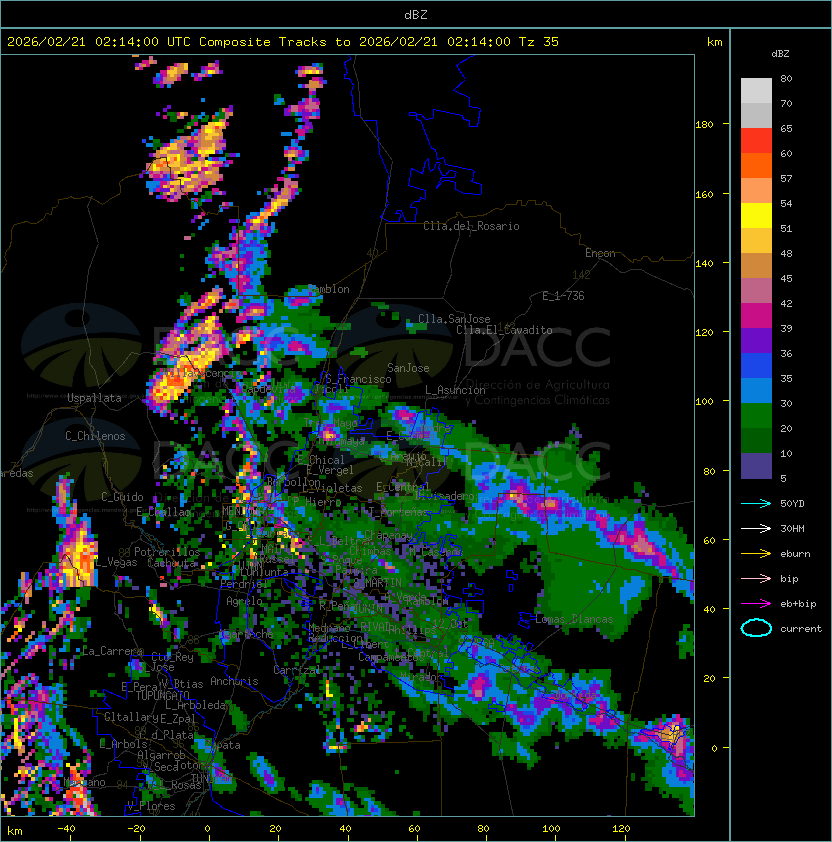
Task: Click the 'dBZ' title at top center
Action: pyautogui.click(x=416, y=15)
